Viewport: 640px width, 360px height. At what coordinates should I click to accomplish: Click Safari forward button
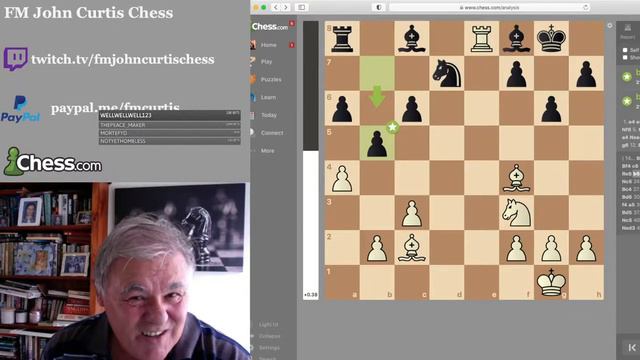286,7
